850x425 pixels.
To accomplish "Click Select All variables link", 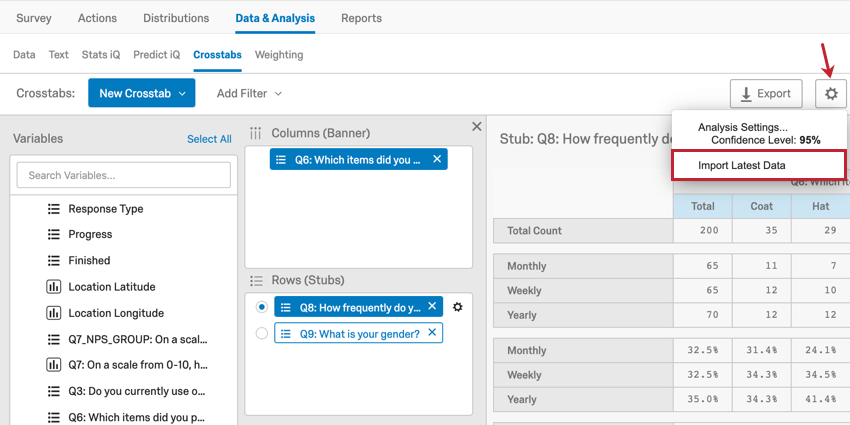I will [x=209, y=139].
